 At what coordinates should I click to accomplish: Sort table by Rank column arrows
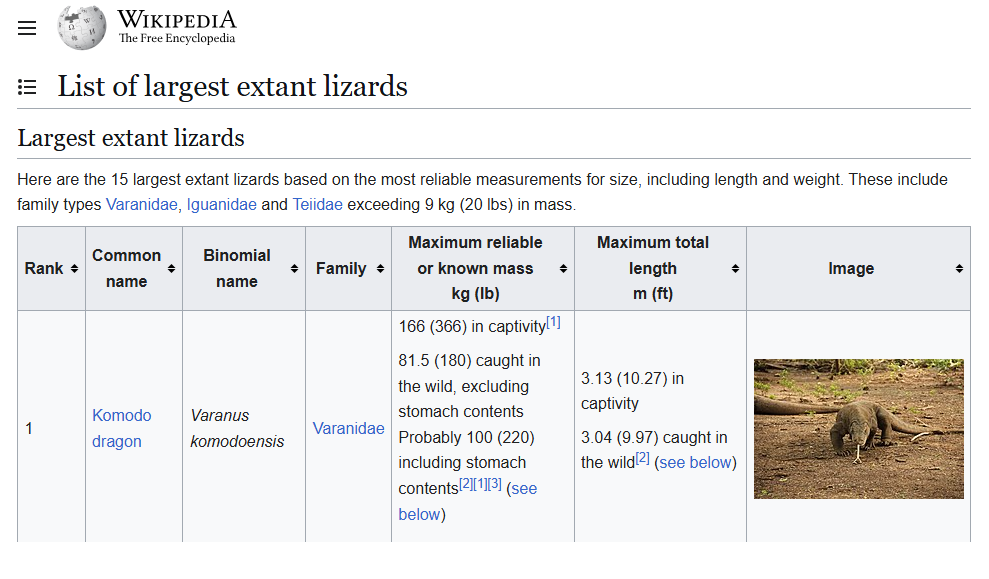(74, 269)
